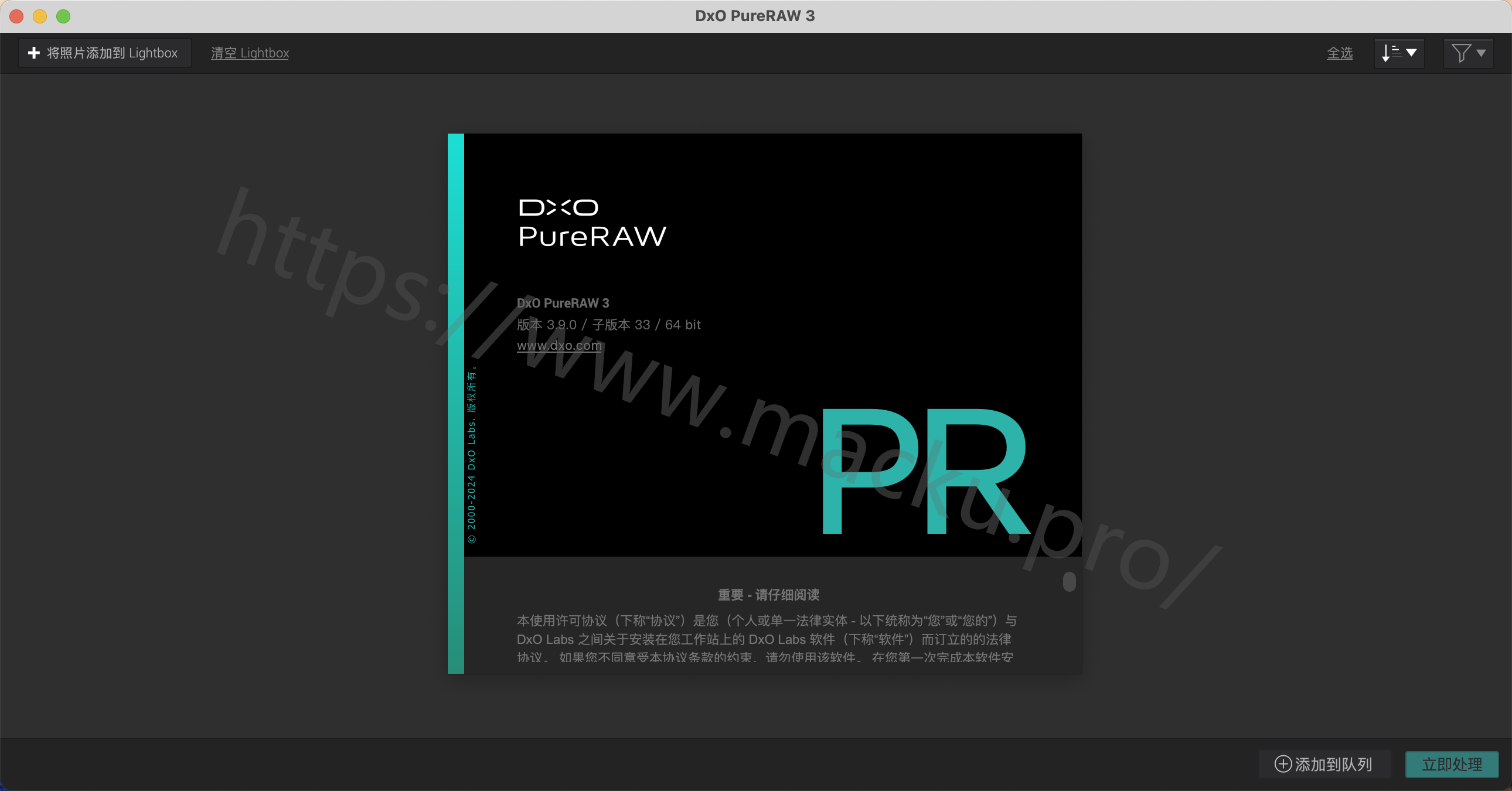Select all photos with 全选
1512x791 pixels.
coord(1340,53)
